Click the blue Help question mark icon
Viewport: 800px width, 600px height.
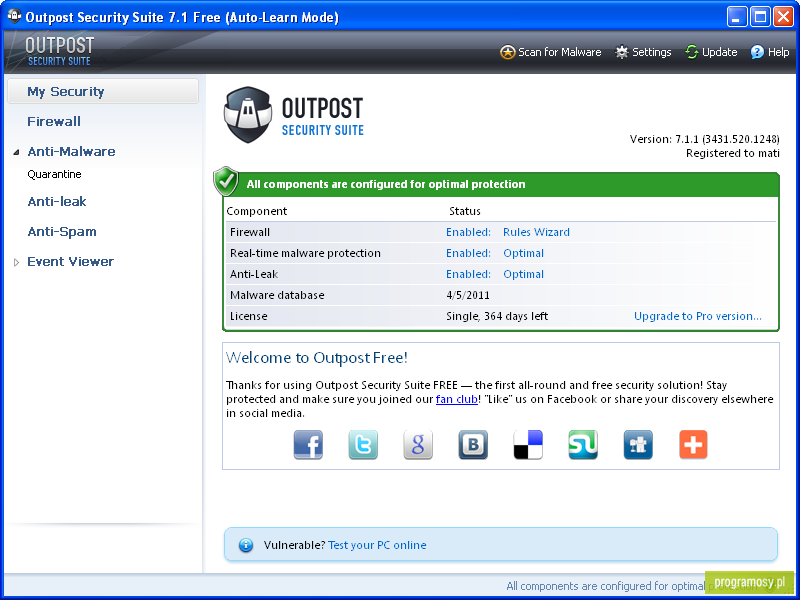(757, 52)
